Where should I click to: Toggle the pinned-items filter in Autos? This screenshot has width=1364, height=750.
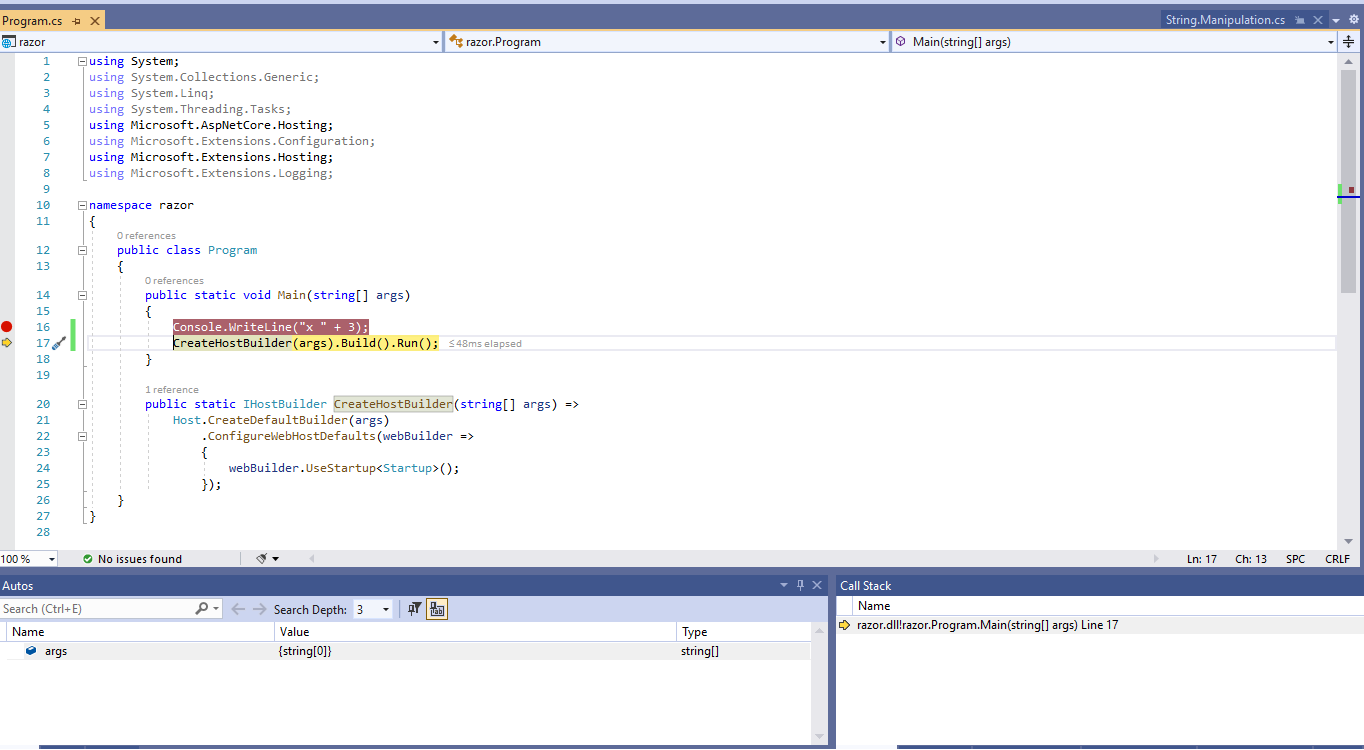tap(415, 609)
